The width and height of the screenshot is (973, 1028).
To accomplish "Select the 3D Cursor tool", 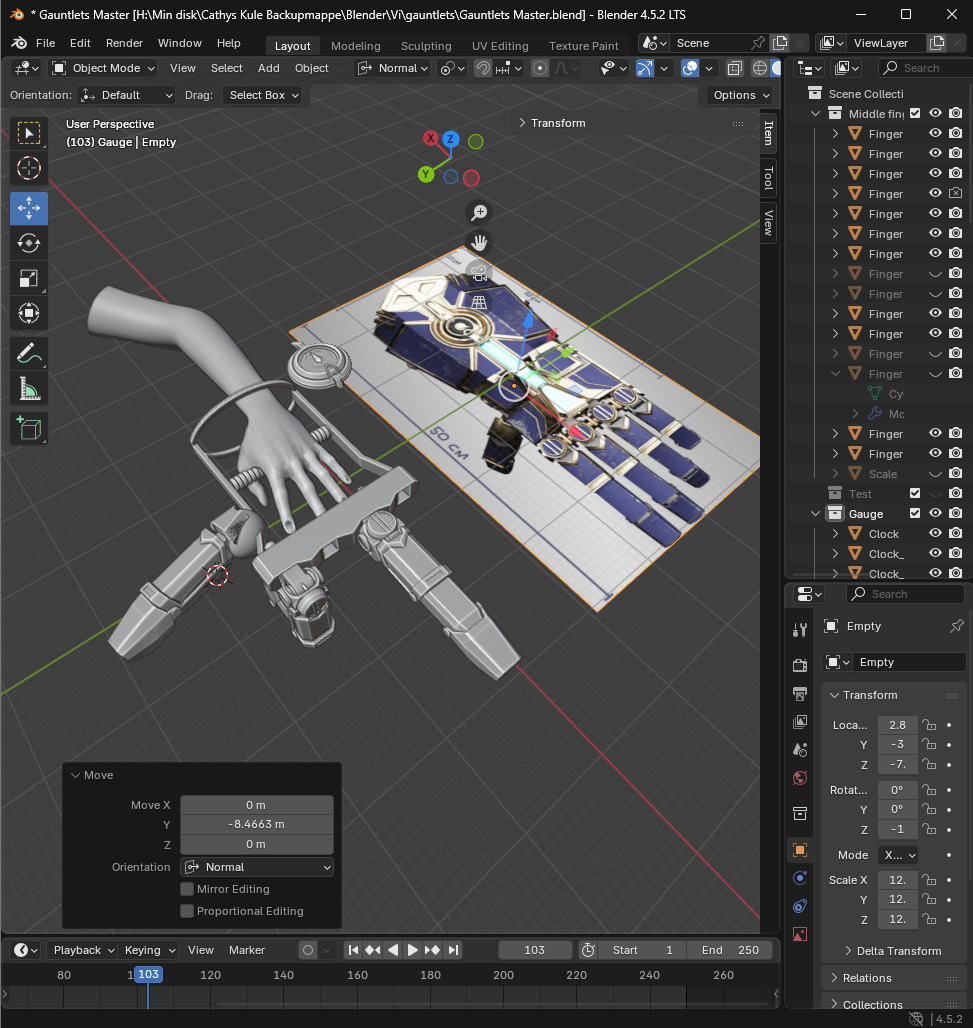I will point(28,168).
